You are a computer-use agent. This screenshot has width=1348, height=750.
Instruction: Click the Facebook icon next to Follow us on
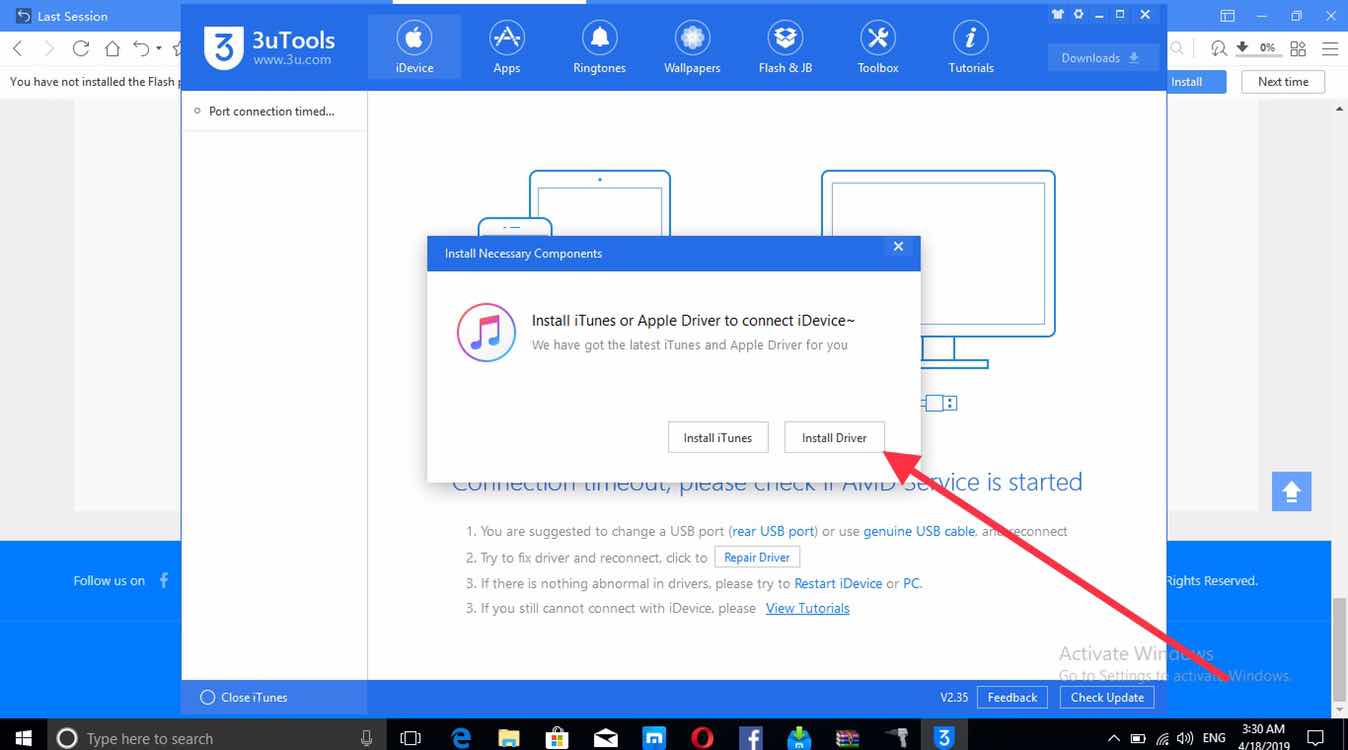(x=164, y=580)
